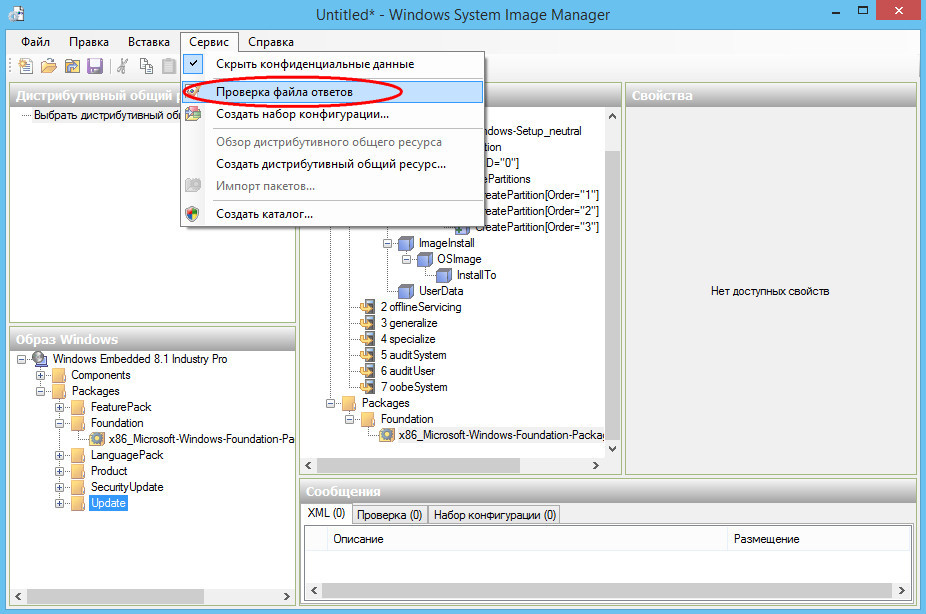Collapse the Packages node in Windows image
The height and width of the screenshot is (614, 926).
[40, 391]
